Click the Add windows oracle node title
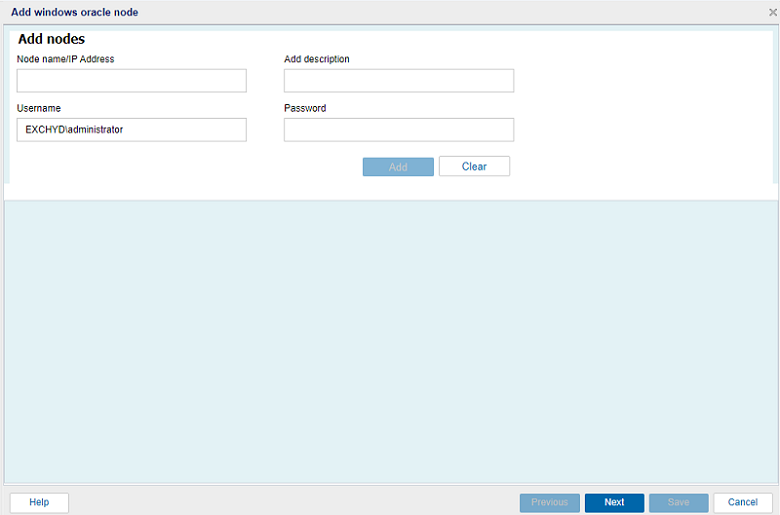This screenshot has height=515, width=780. [x=75, y=12]
